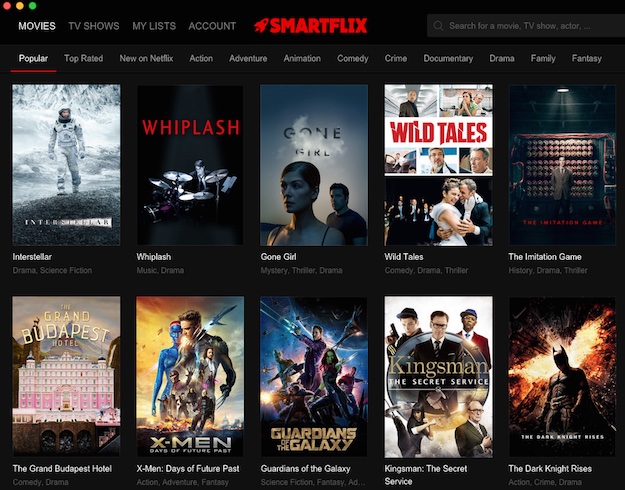Click 'Mystery, Thriller, Drama' genre text
Viewport: 625px width, 490px height.
point(301,270)
